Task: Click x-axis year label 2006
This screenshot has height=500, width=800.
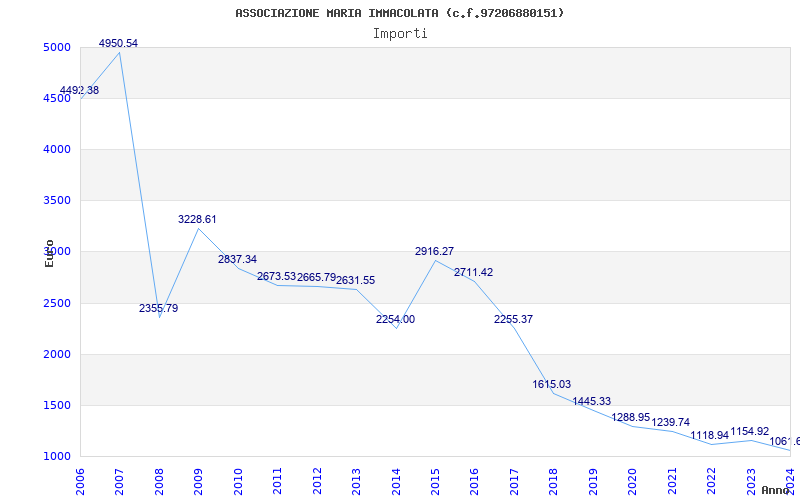Action: 80,481
